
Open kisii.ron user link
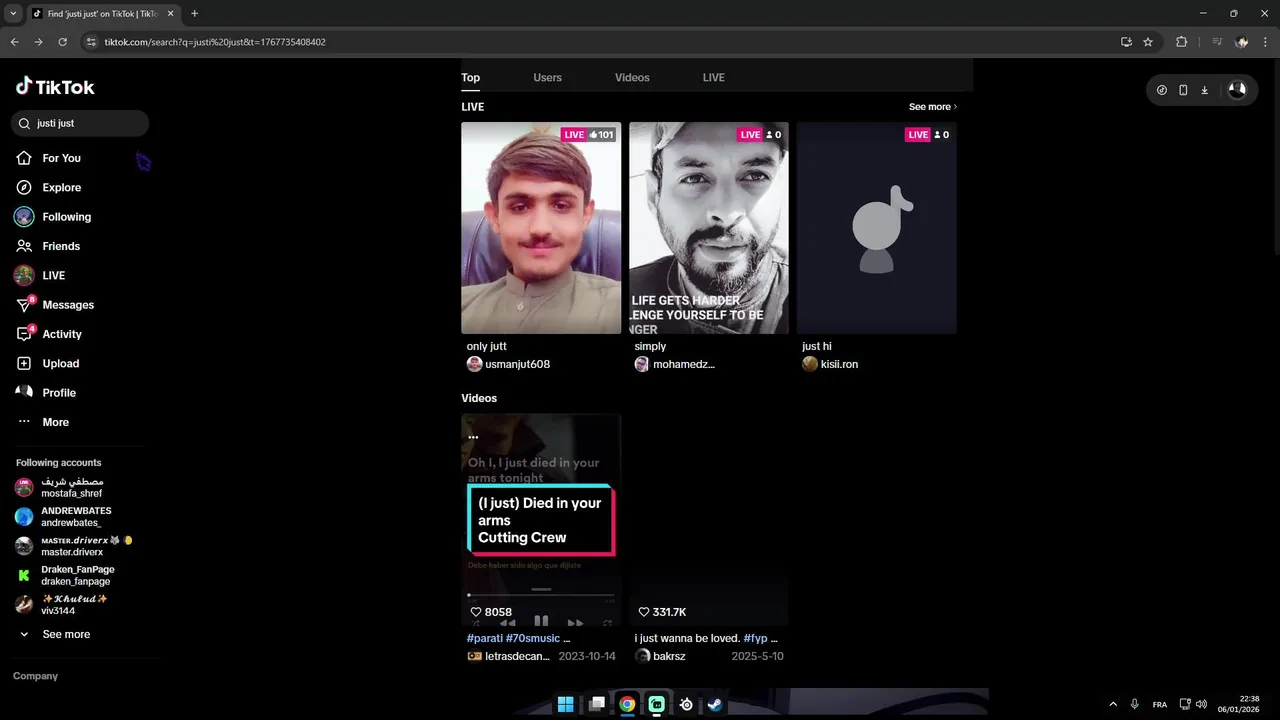pos(839,364)
